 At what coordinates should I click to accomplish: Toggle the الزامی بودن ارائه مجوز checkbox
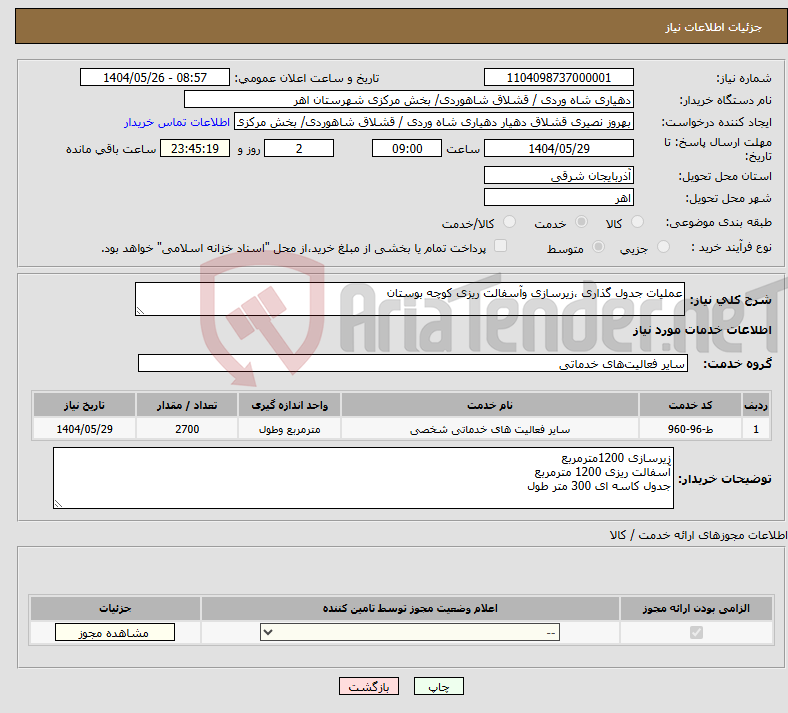click(x=697, y=632)
